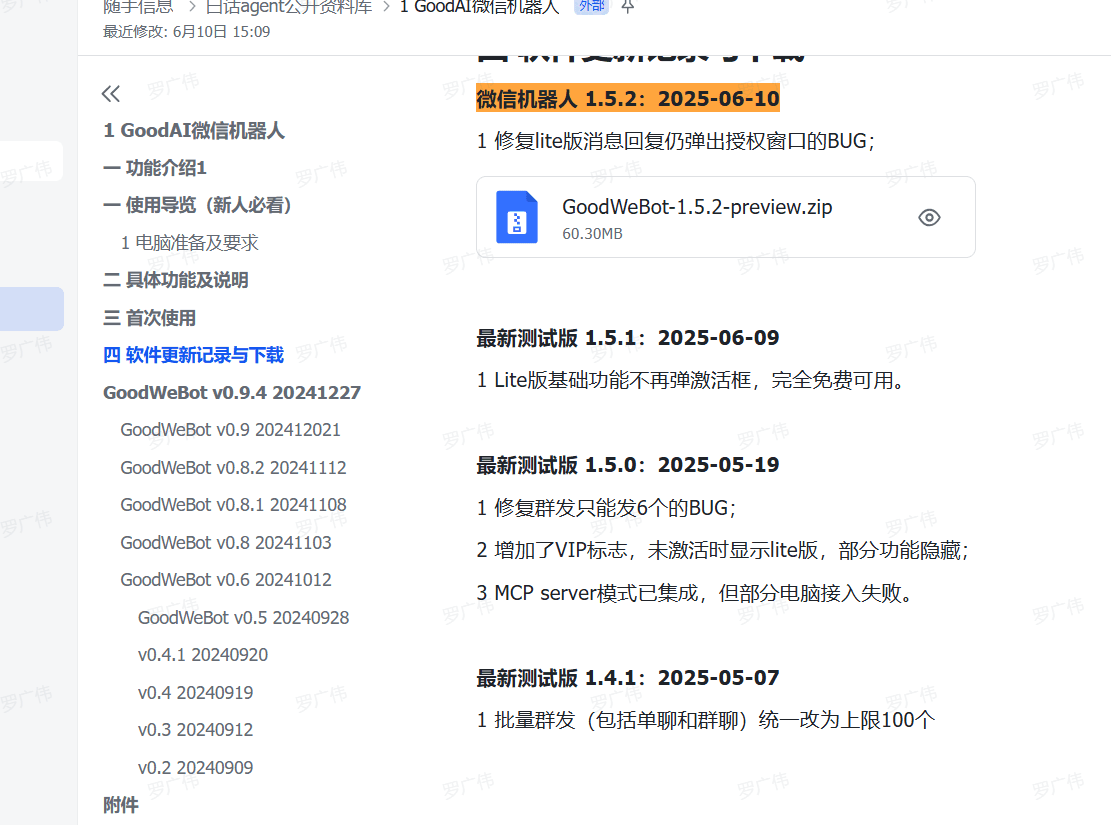Open 随手信息 breadcrumb link

tap(138, 7)
